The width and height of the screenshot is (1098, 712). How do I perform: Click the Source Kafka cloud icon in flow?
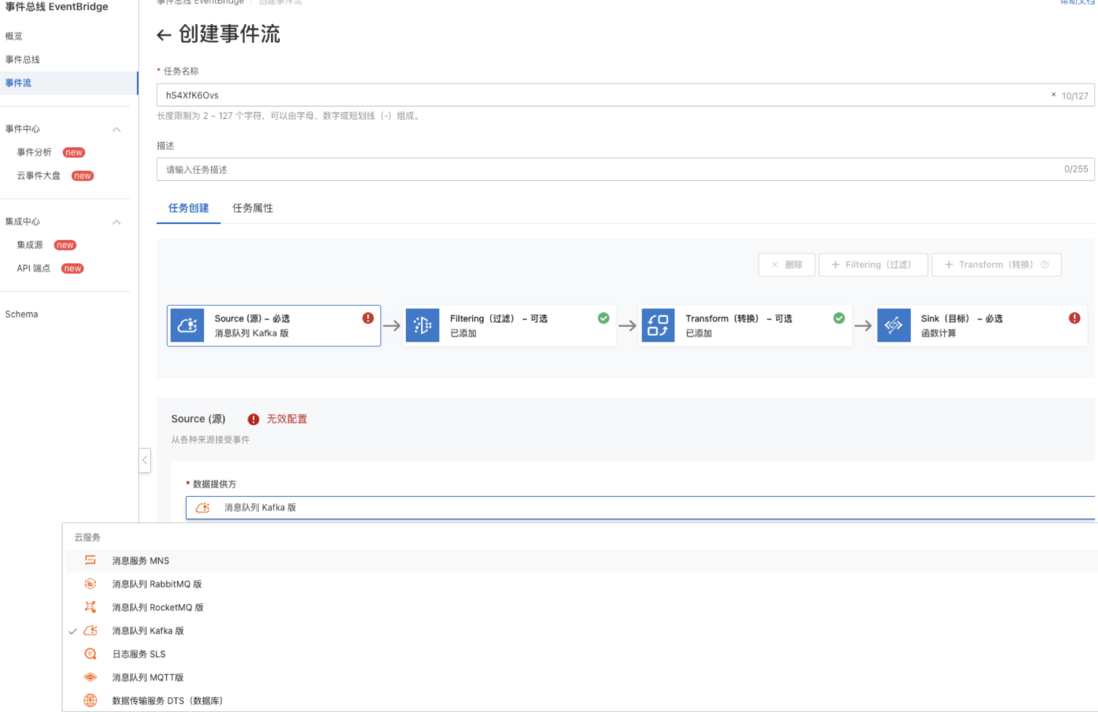click(188, 326)
